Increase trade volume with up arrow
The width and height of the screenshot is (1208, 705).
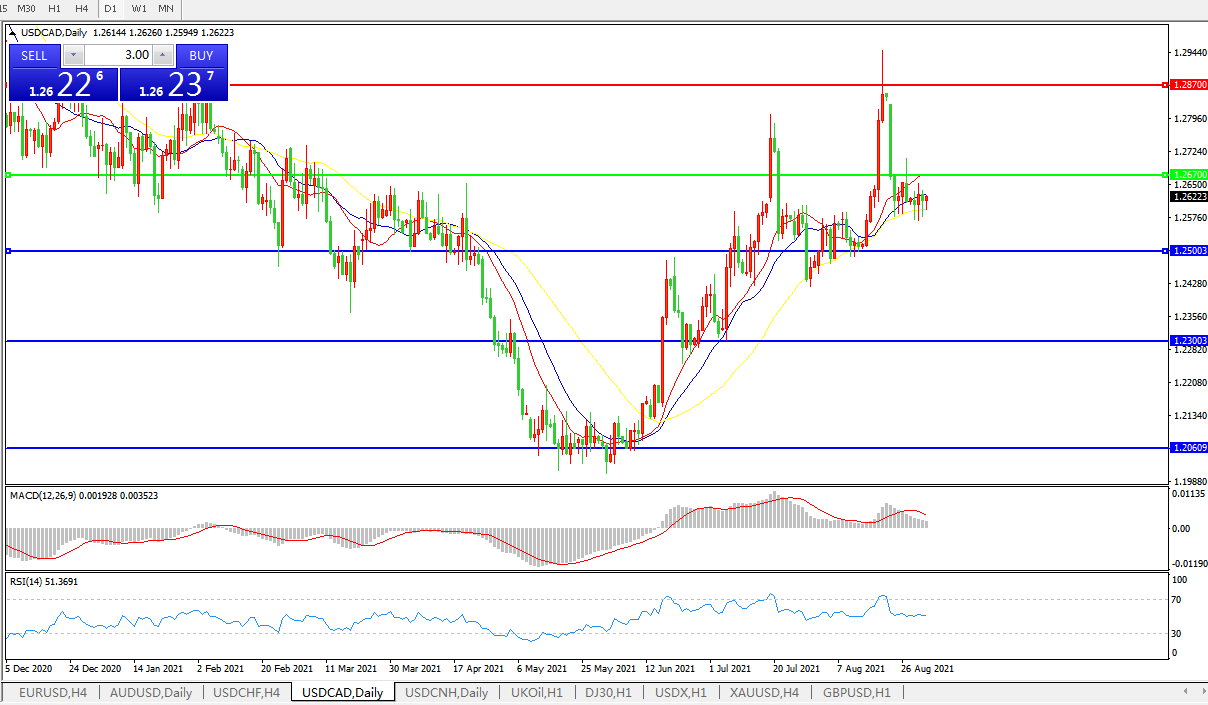163,56
